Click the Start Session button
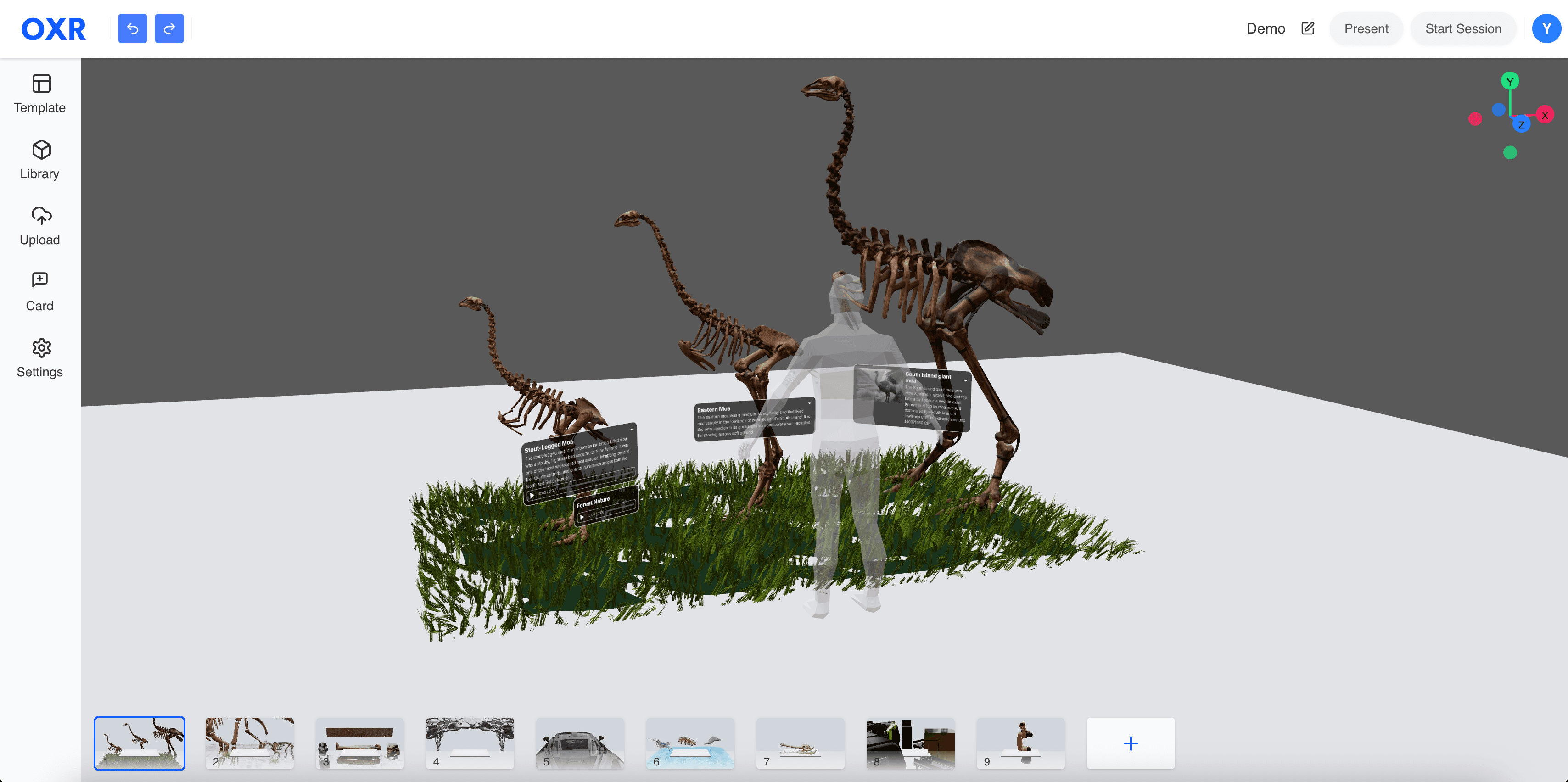 coord(1463,28)
